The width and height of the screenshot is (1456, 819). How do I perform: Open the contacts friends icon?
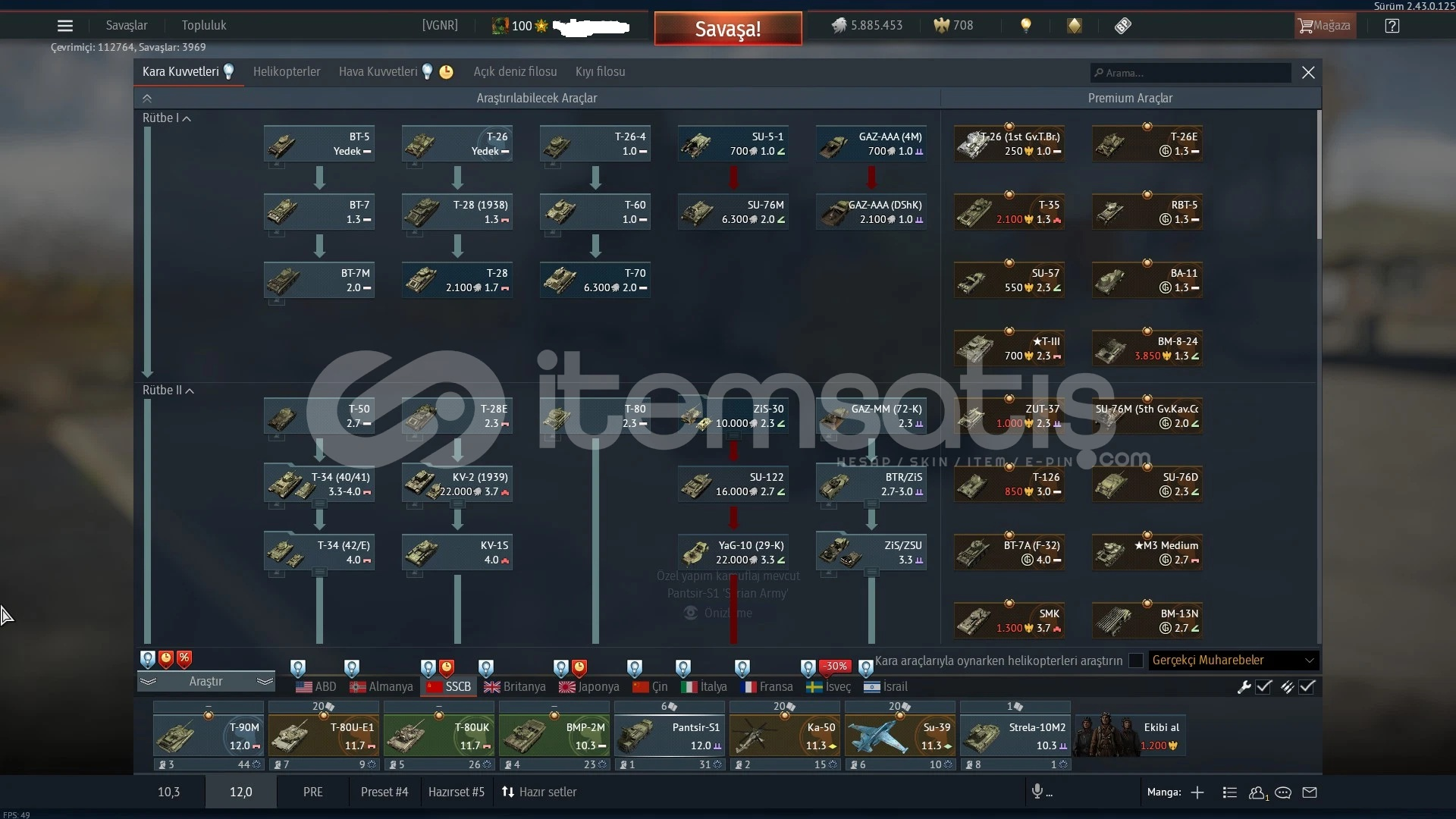point(1257,792)
